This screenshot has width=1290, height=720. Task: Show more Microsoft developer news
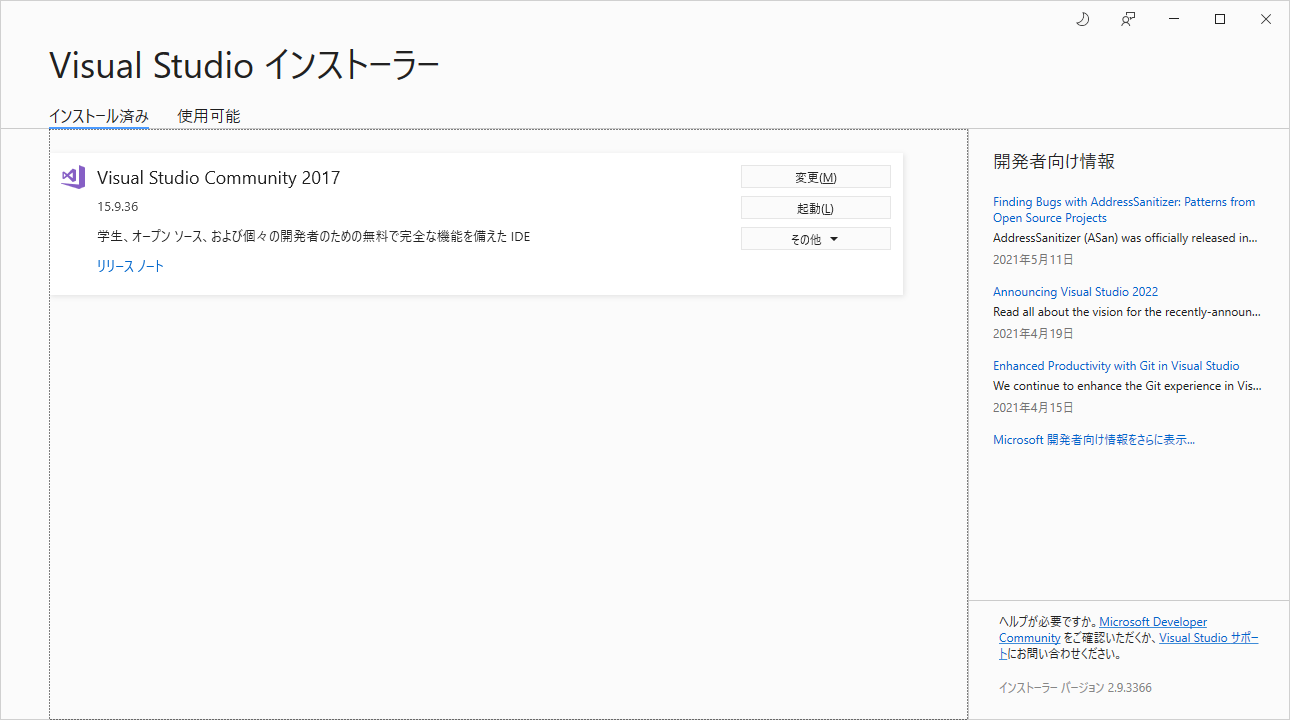click(1092, 439)
